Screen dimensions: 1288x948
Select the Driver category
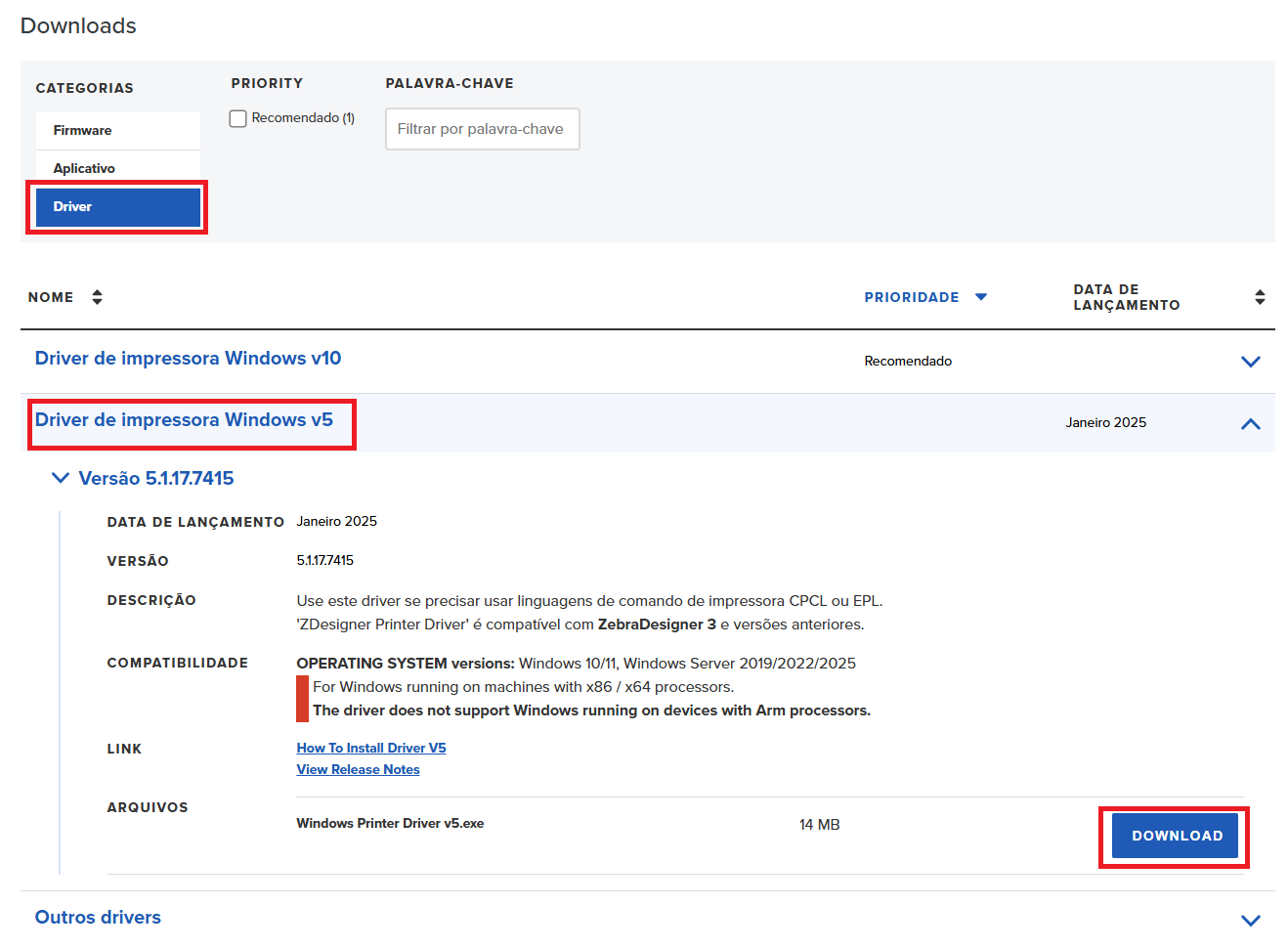click(x=117, y=207)
